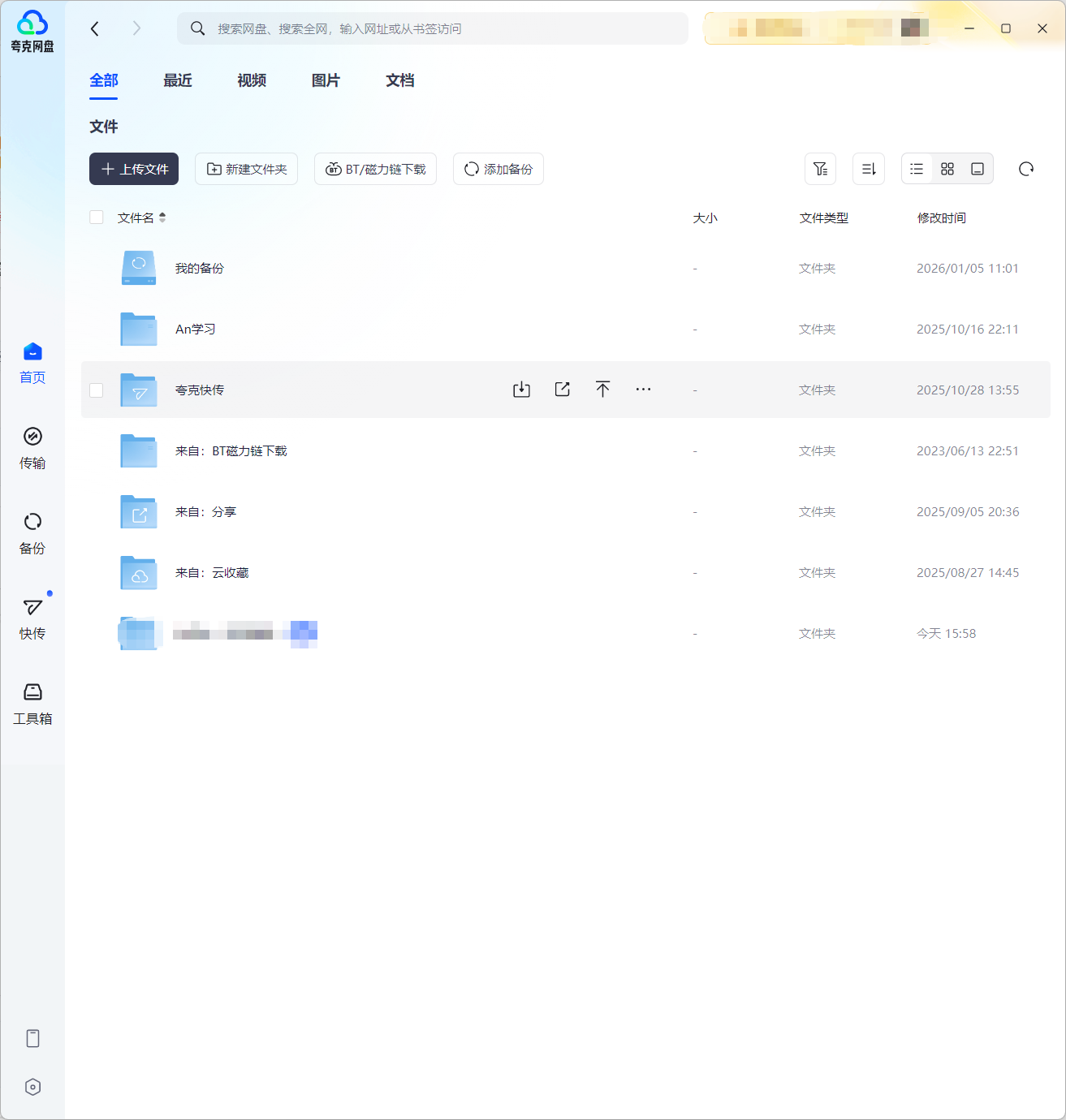Open 快传 in the left sidebar
This screenshot has height=1120, width=1066.
pos(32,618)
